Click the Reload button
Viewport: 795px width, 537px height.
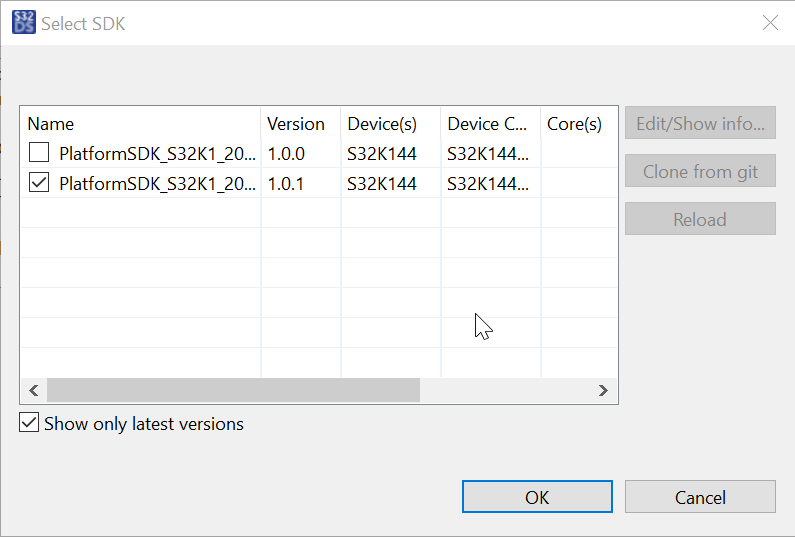(x=700, y=219)
